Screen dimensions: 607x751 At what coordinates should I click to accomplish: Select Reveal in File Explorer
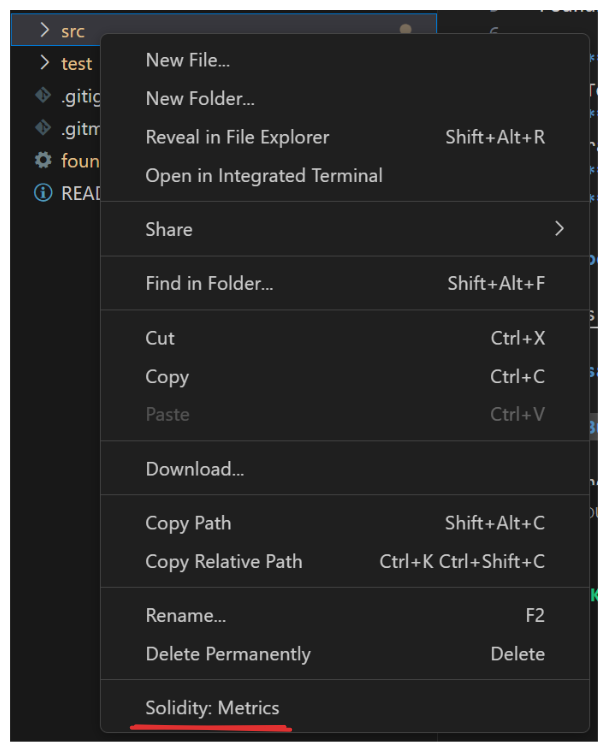[x=237, y=137]
